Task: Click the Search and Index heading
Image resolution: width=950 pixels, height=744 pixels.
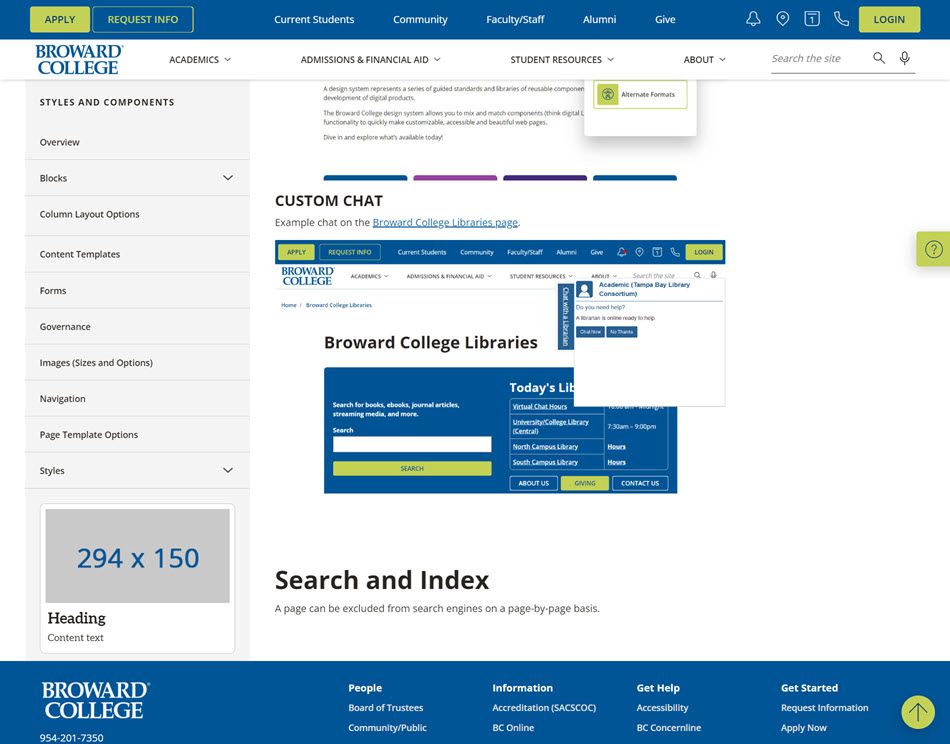Action: click(382, 580)
